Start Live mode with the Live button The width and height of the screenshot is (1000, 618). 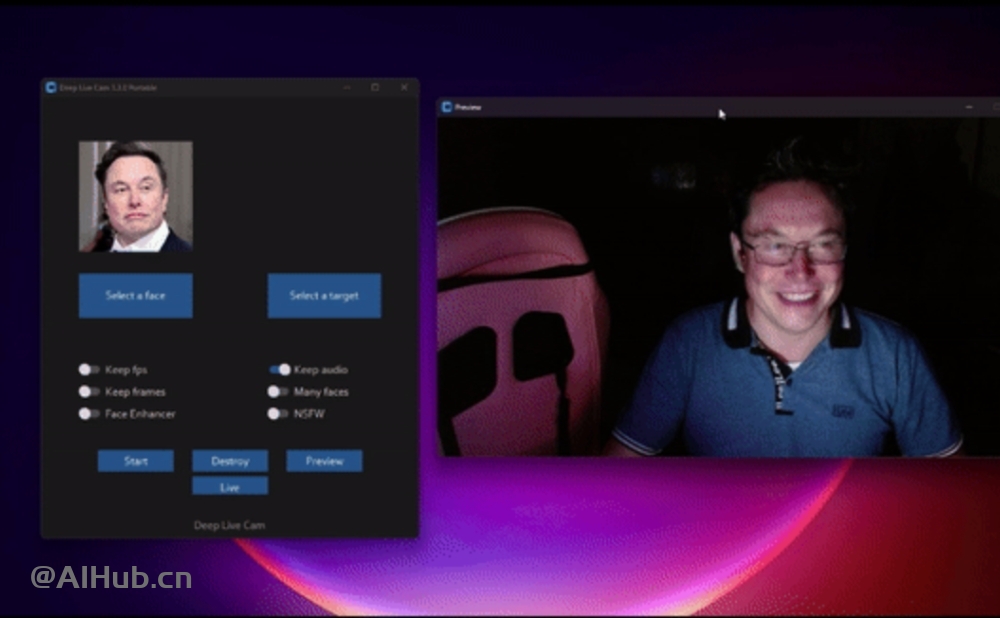click(230, 486)
